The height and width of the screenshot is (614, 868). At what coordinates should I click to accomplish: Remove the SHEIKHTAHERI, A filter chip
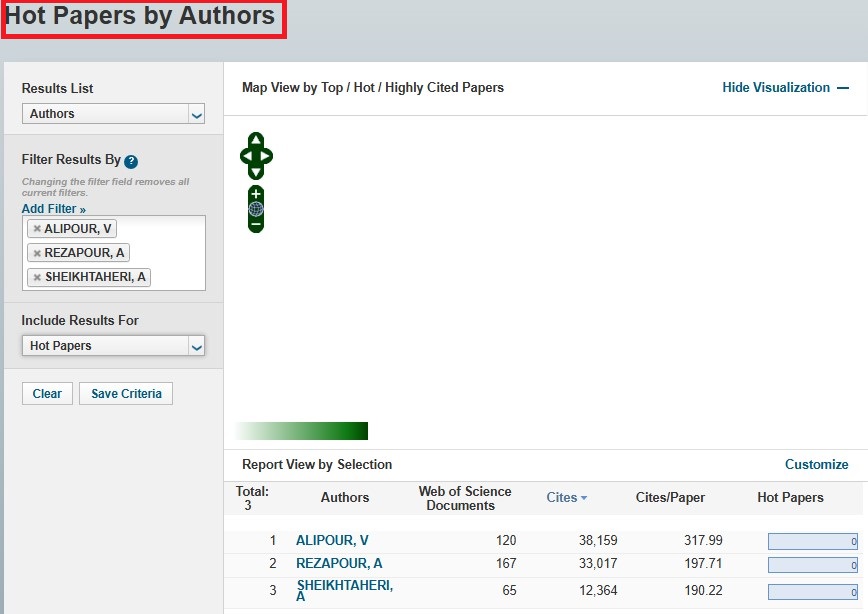coord(37,277)
